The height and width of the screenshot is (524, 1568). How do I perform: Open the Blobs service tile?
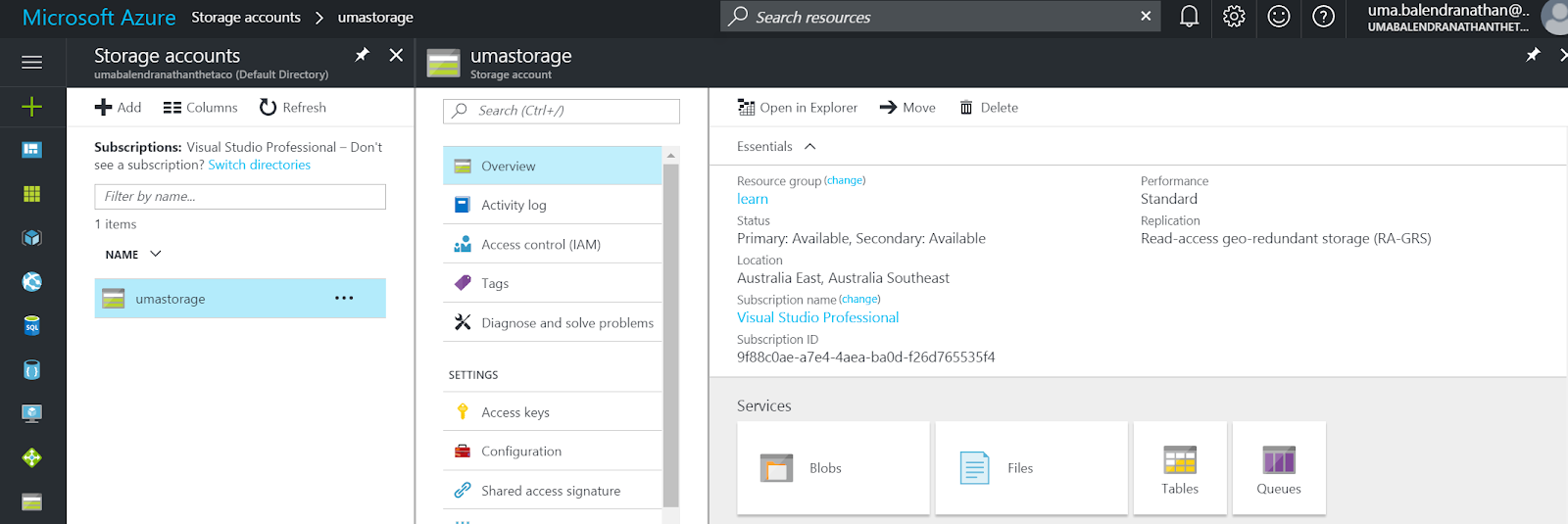(x=833, y=468)
